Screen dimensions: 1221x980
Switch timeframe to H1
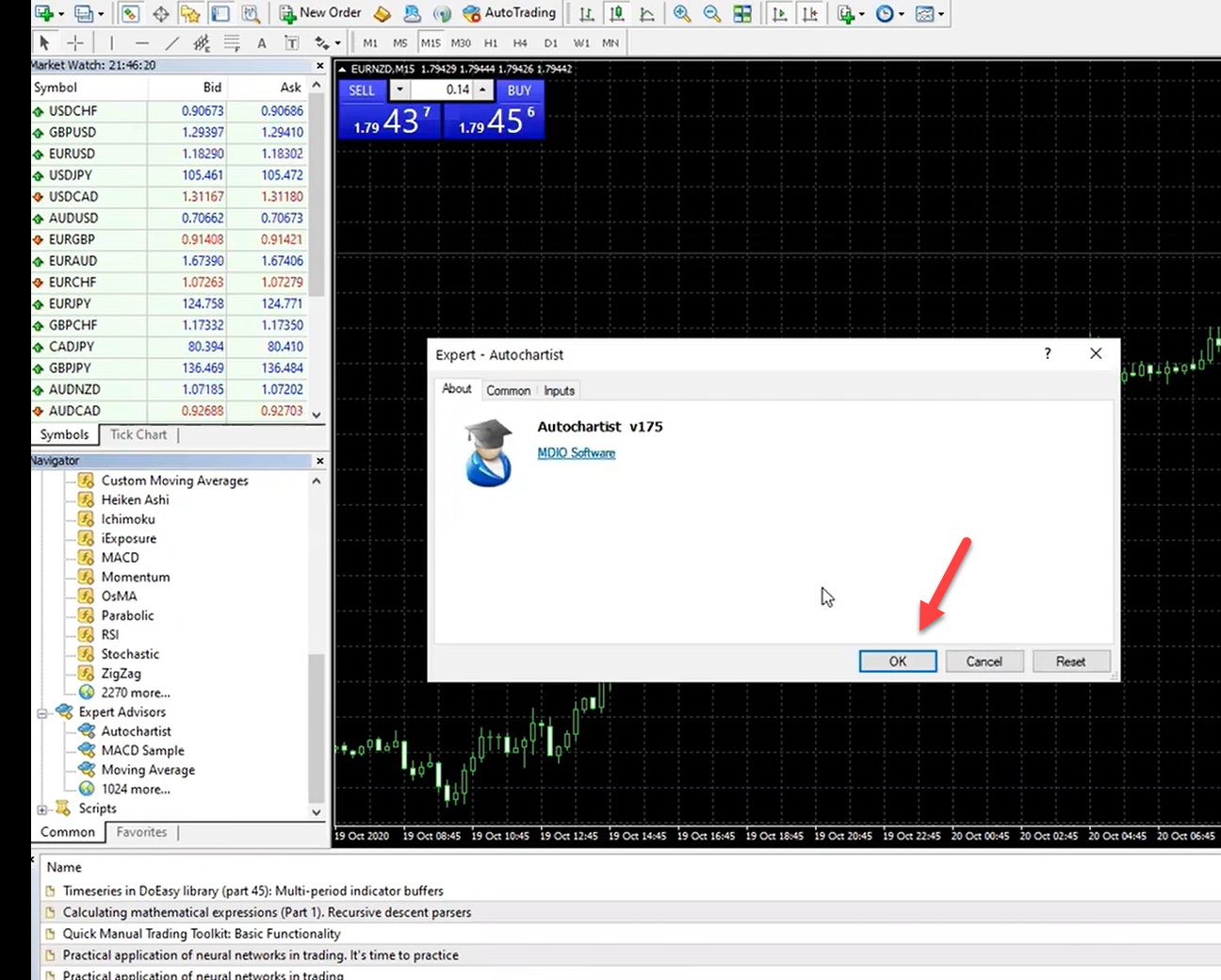(x=491, y=42)
